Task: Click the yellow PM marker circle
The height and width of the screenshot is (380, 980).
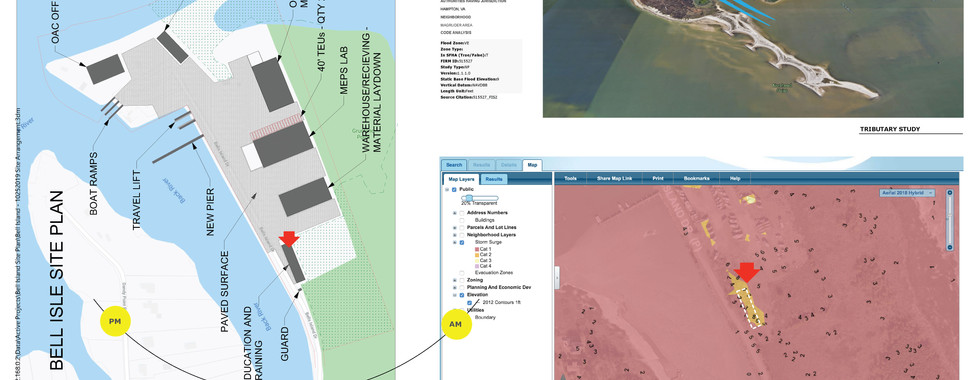Action: pyautogui.click(x=114, y=321)
